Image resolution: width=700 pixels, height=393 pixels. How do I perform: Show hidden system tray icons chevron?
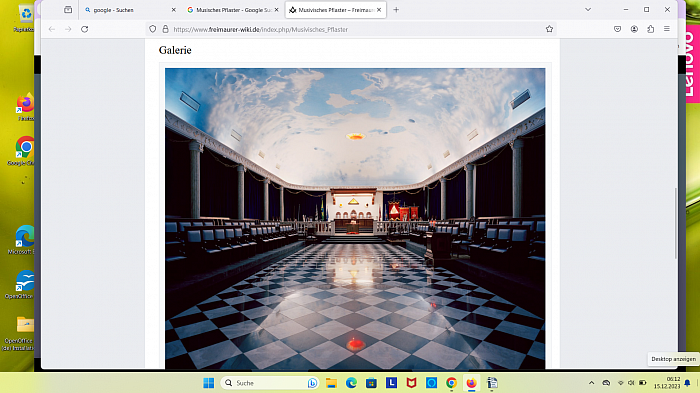point(592,383)
